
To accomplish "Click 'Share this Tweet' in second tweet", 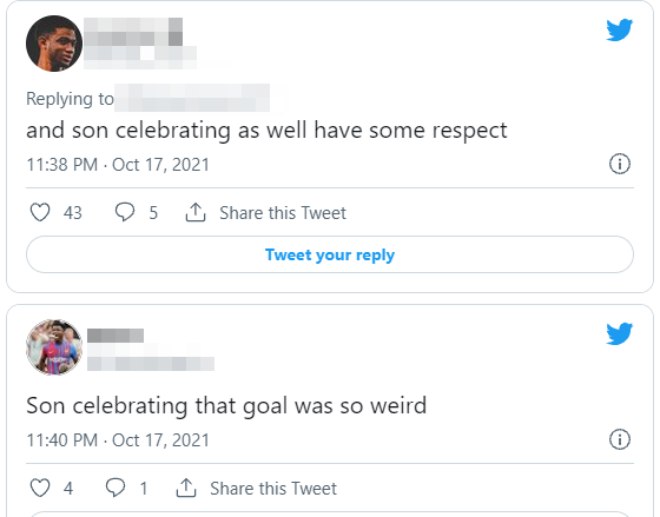I will click(273, 488).
